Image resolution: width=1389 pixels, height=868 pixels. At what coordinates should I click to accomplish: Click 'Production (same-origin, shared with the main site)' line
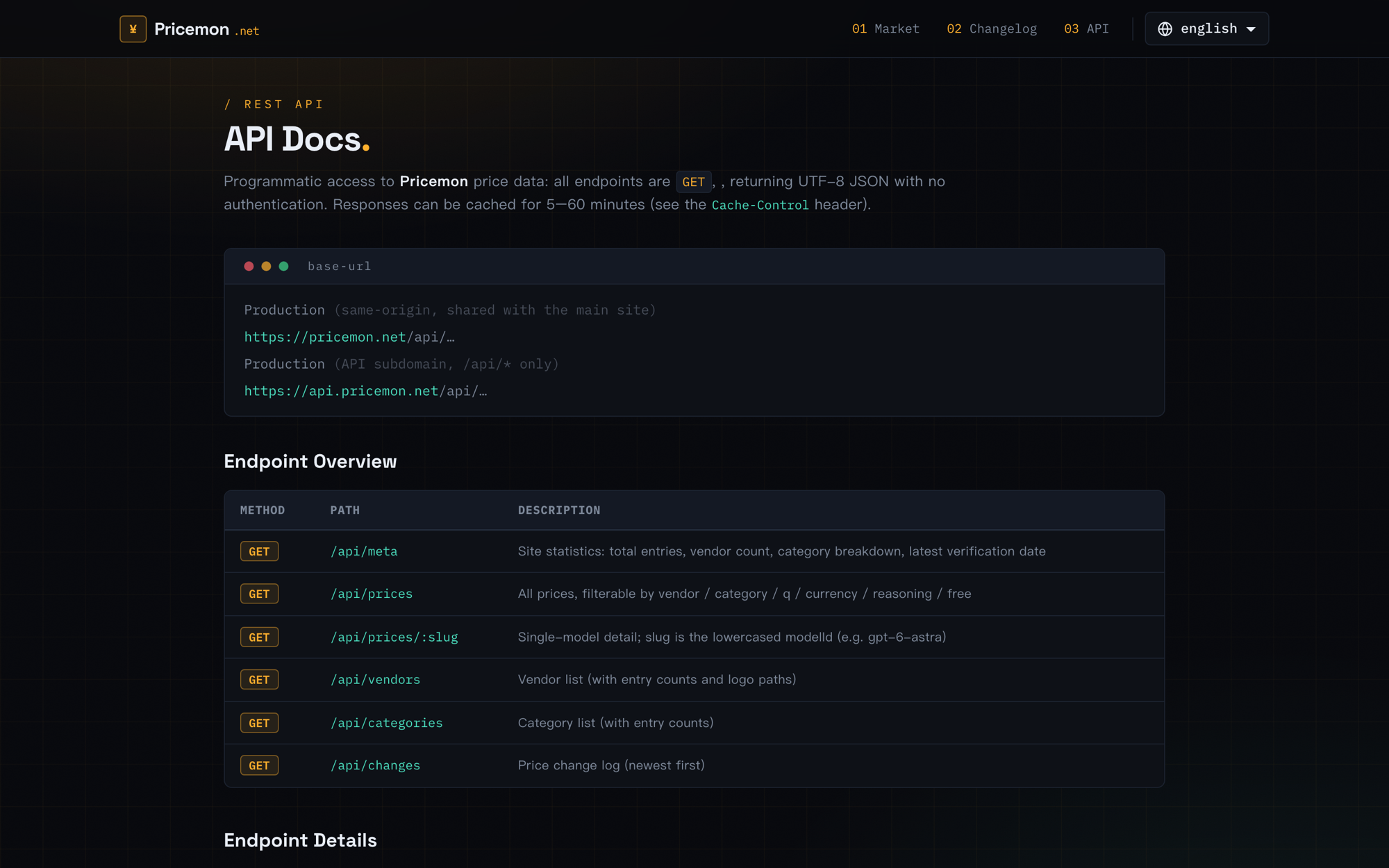coord(450,310)
